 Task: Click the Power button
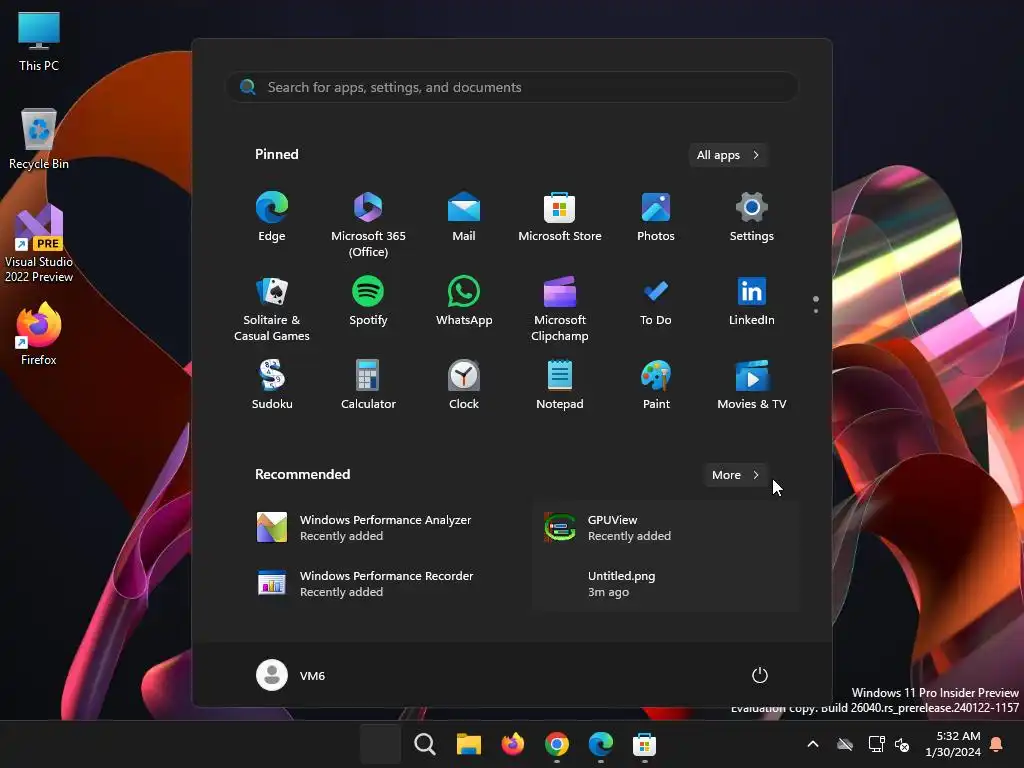[760, 675]
